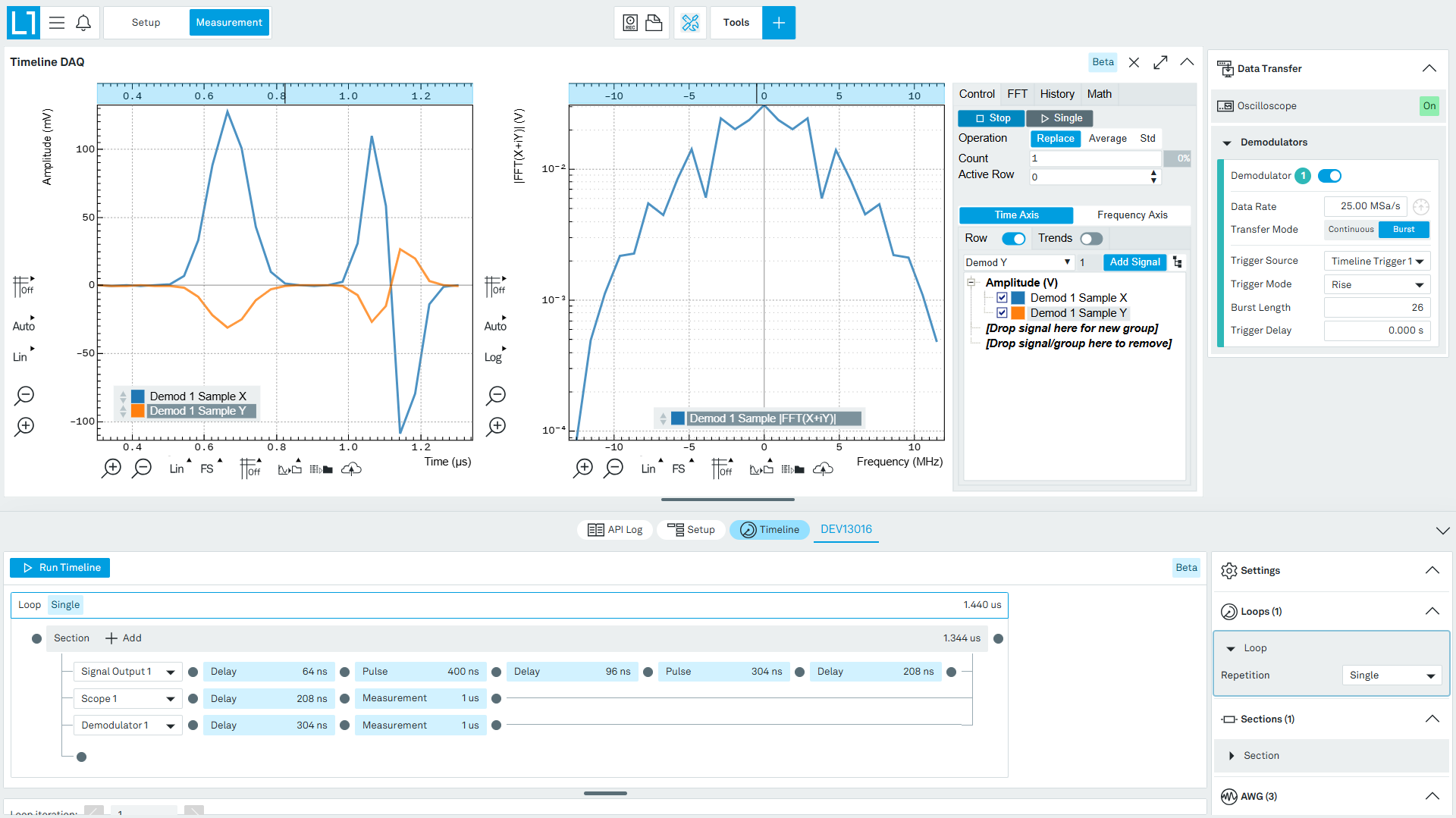
Task: Collapse the Data Transfer panel
Action: click(1429, 68)
